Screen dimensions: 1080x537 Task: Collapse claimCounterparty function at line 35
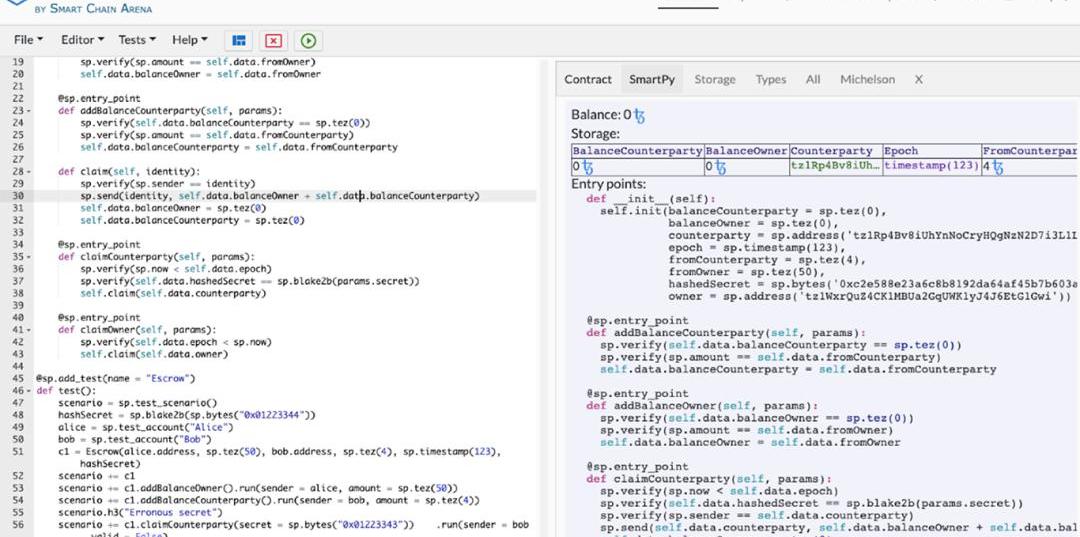point(31,257)
